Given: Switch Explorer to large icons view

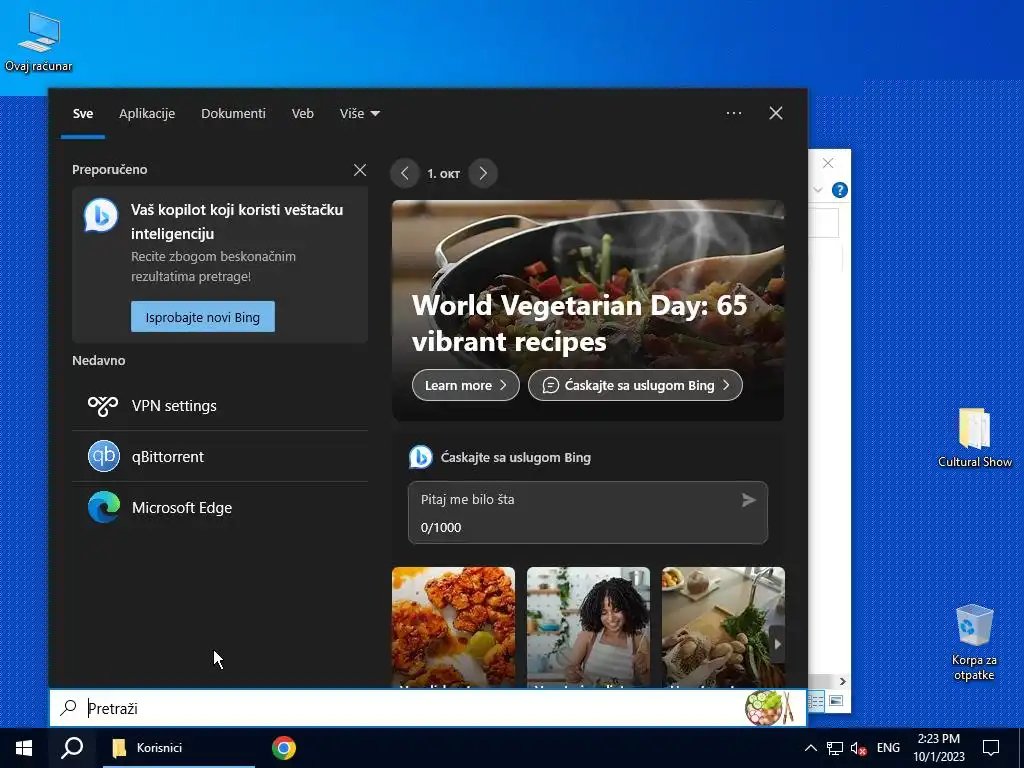Looking at the screenshot, I should pos(836,701).
